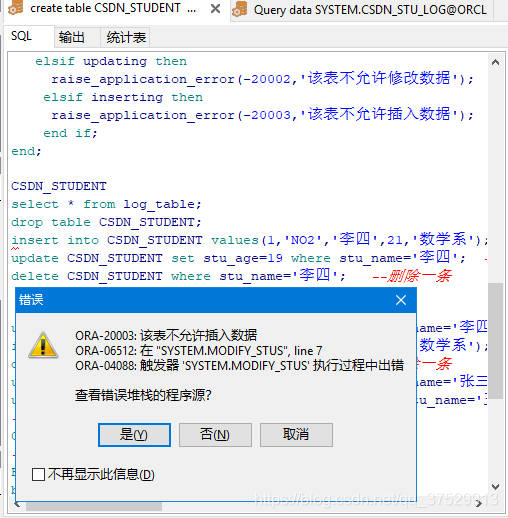Screen dimensions: 508x518
Task: Click the 取消 button
Action: (x=296, y=435)
